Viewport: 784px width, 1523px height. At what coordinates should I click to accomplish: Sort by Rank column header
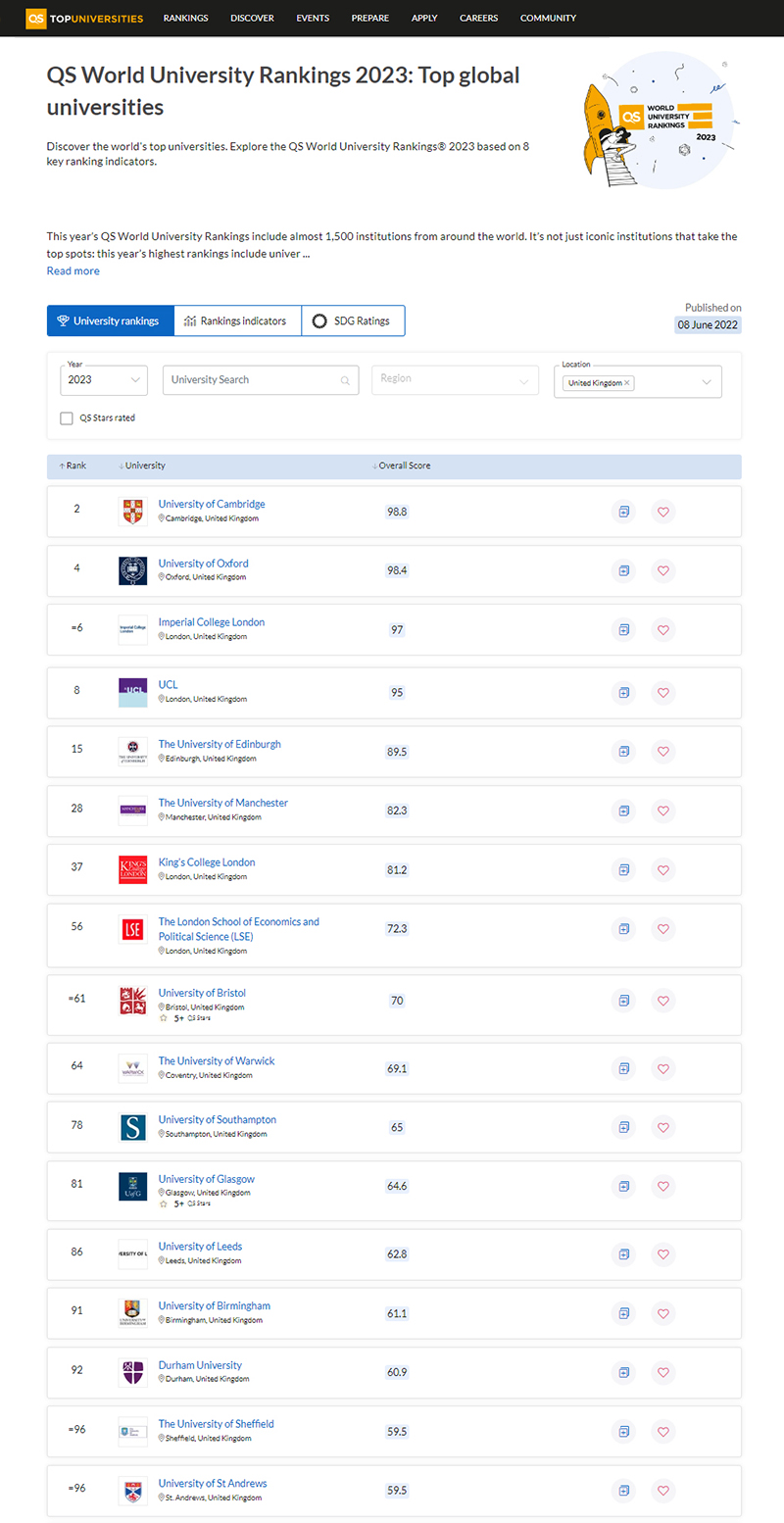[73, 466]
